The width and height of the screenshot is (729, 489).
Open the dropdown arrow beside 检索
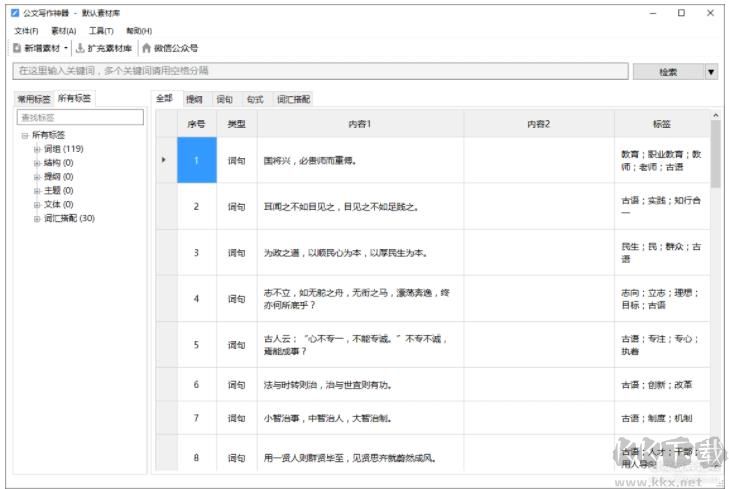(x=711, y=72)
